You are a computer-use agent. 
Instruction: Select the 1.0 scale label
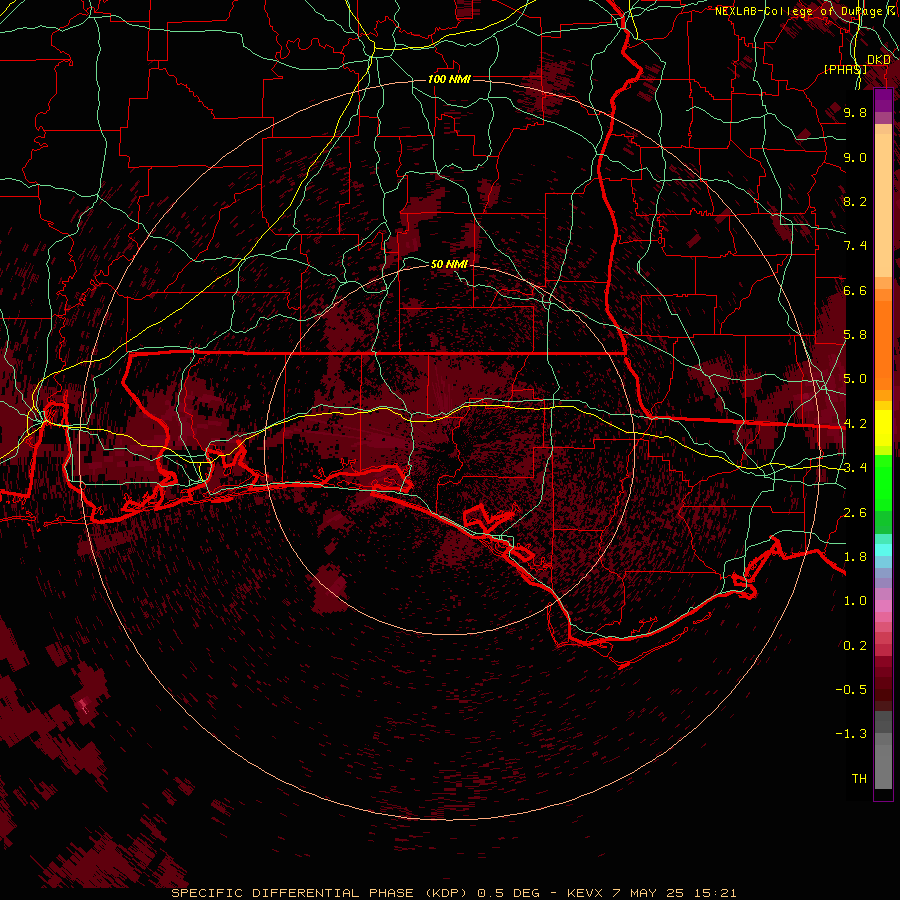point(855,601)
